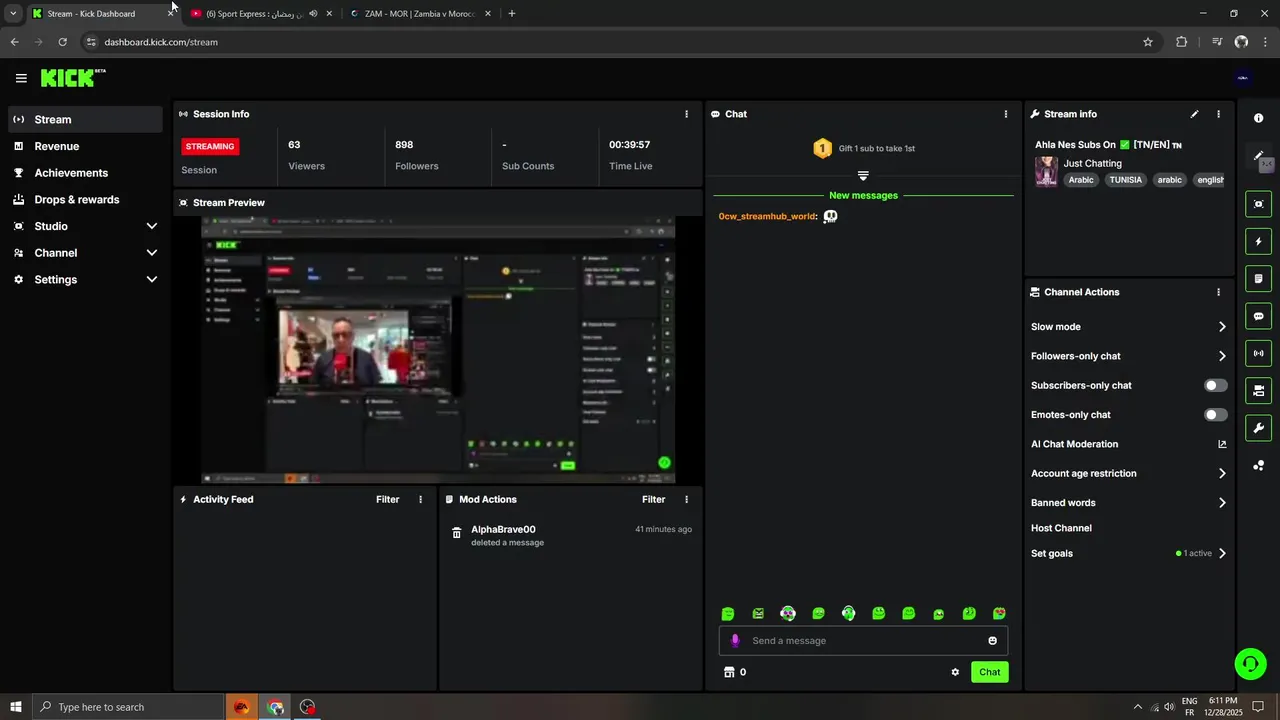
Task: Click the document widget sidebar icon
Action: pos(1258,279)
